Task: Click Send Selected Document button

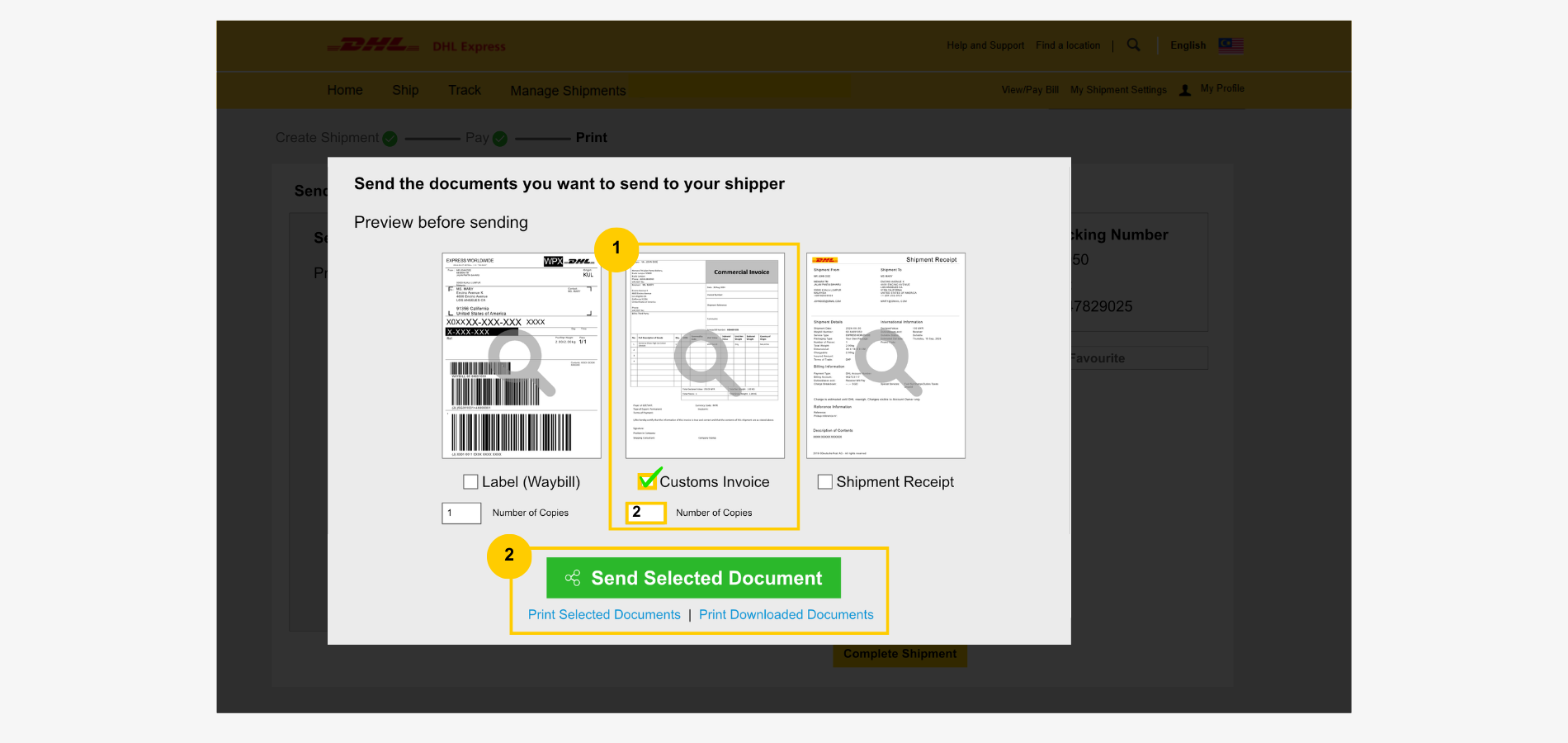Action: point(693,578)
